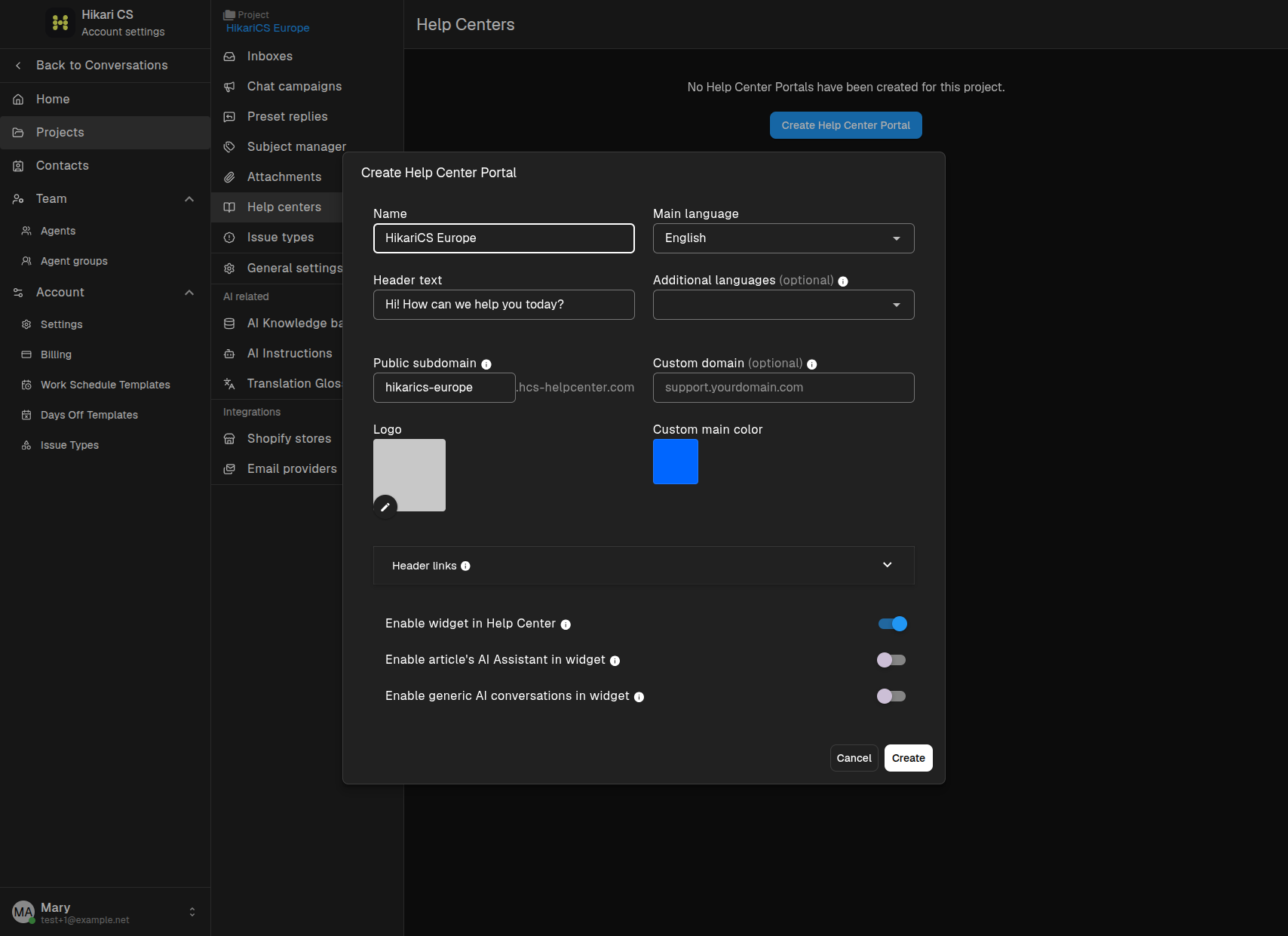Expand the Header links section

(x=644, y=566)
